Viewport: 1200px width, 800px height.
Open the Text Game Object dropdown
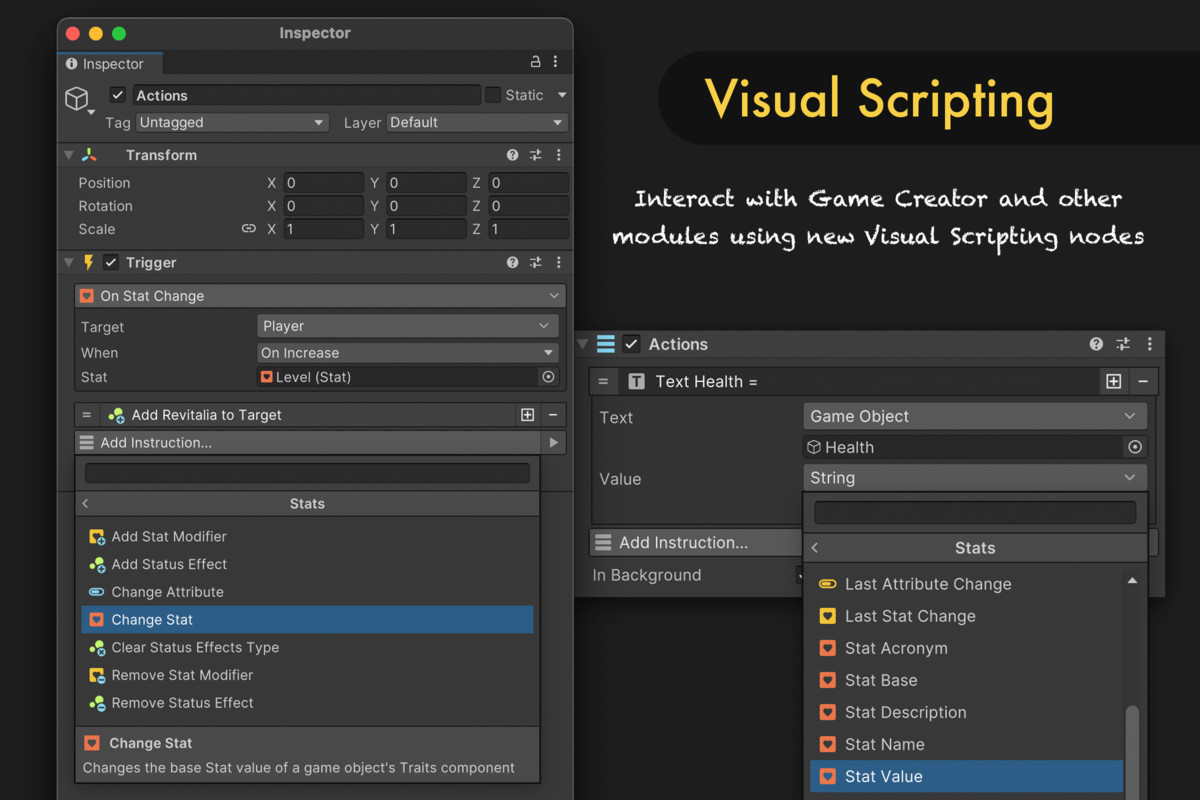point(974,416)
